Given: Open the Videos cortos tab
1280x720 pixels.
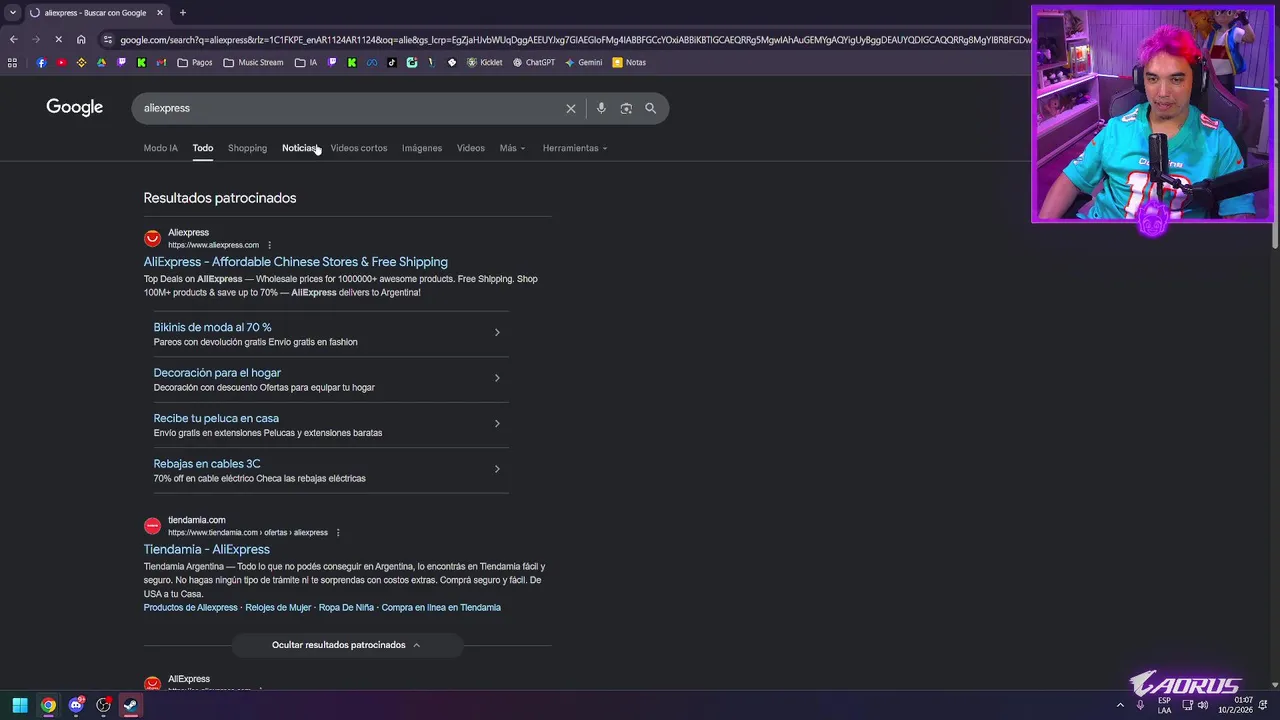Looking at the screenshot, I should pos(359,148).
